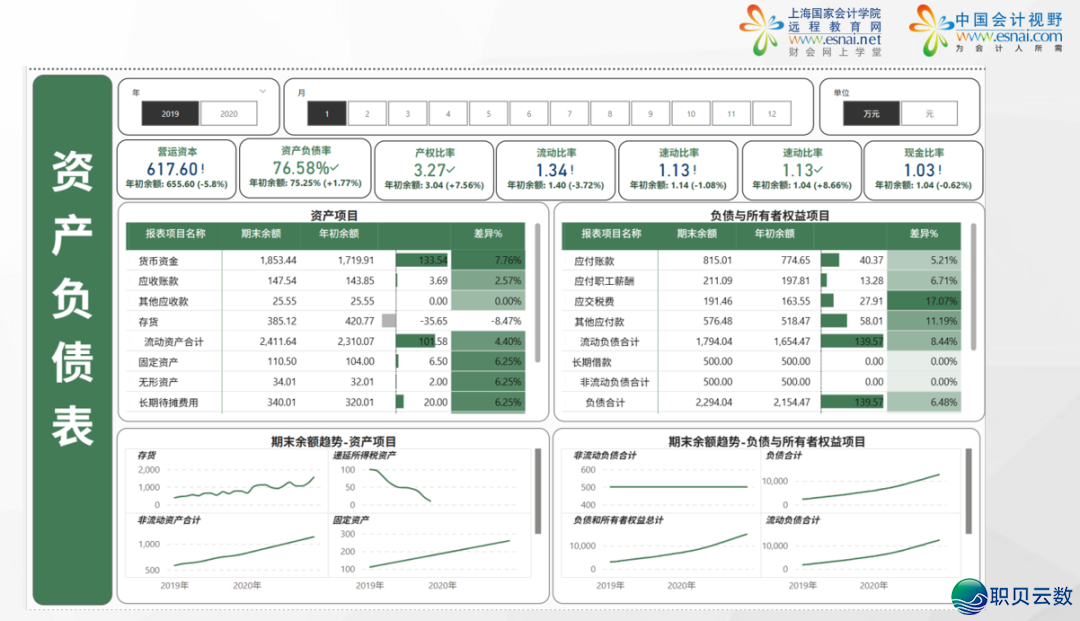This screenshot has width=1080, height=621.
Task: Click the checkmark icon on 产权比率 card
Action: [x=450, y=170]
